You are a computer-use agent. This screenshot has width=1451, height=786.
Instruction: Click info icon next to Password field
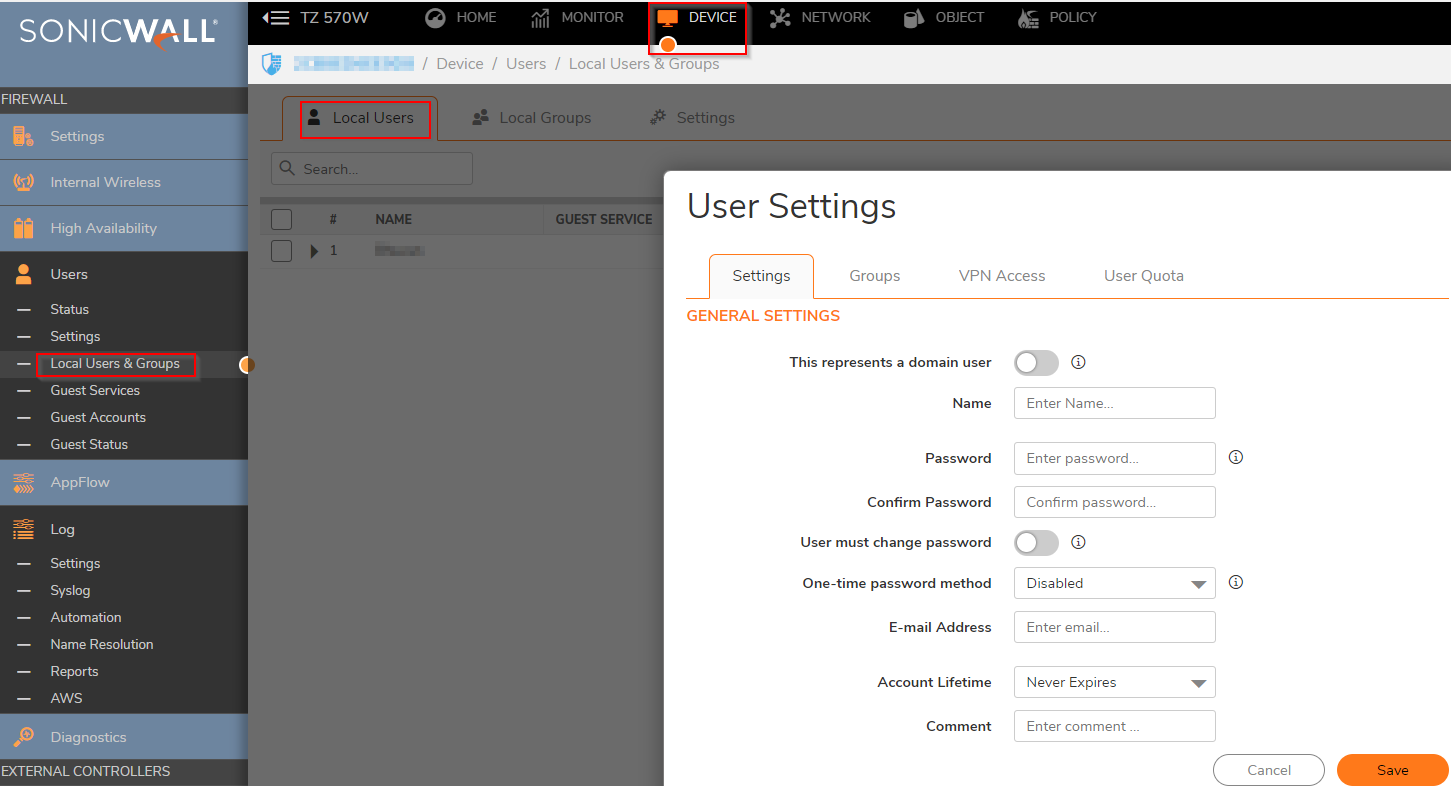click(x=1236, y=457)
